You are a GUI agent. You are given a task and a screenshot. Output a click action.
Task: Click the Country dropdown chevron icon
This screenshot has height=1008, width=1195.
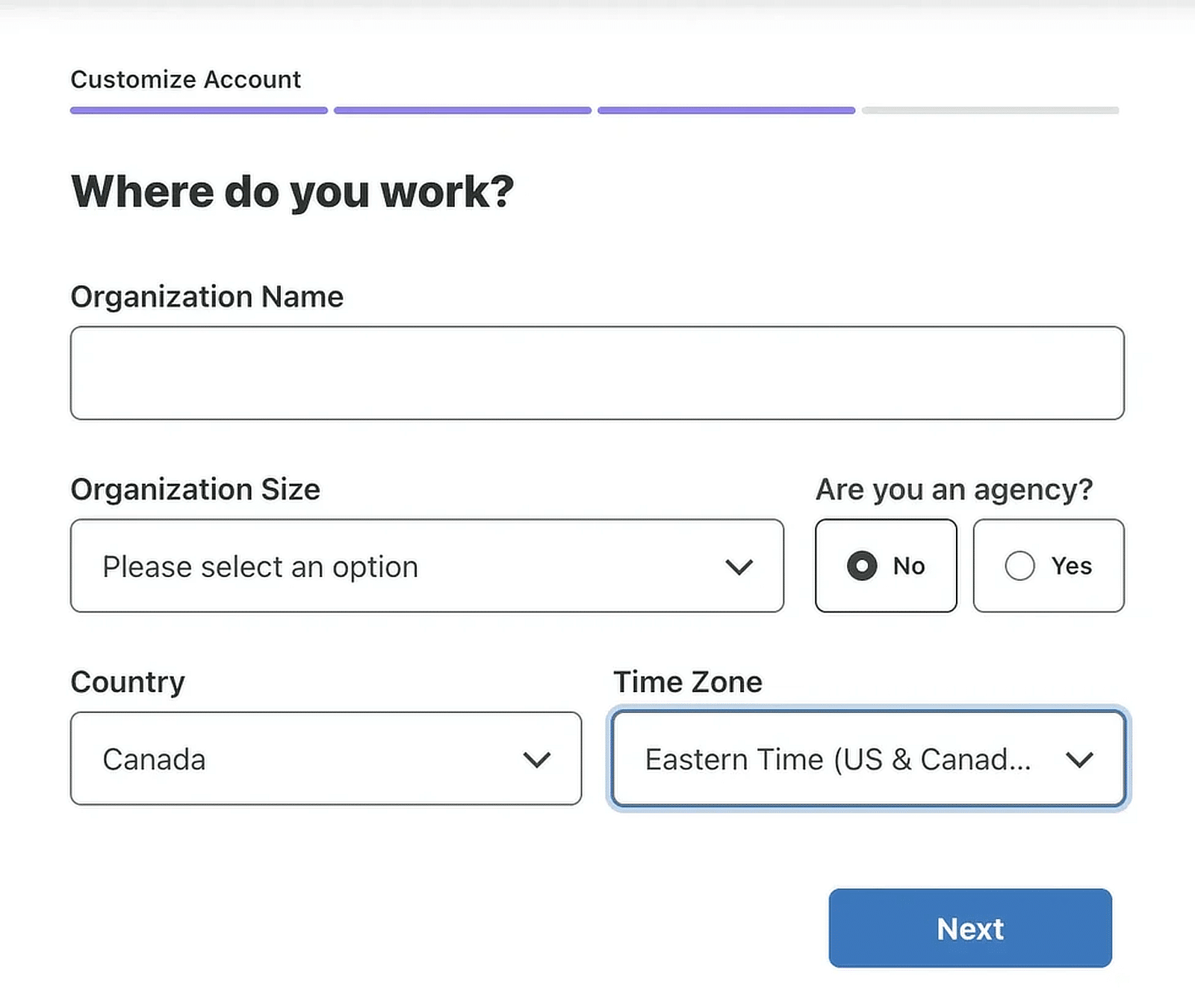coord(536,759)
